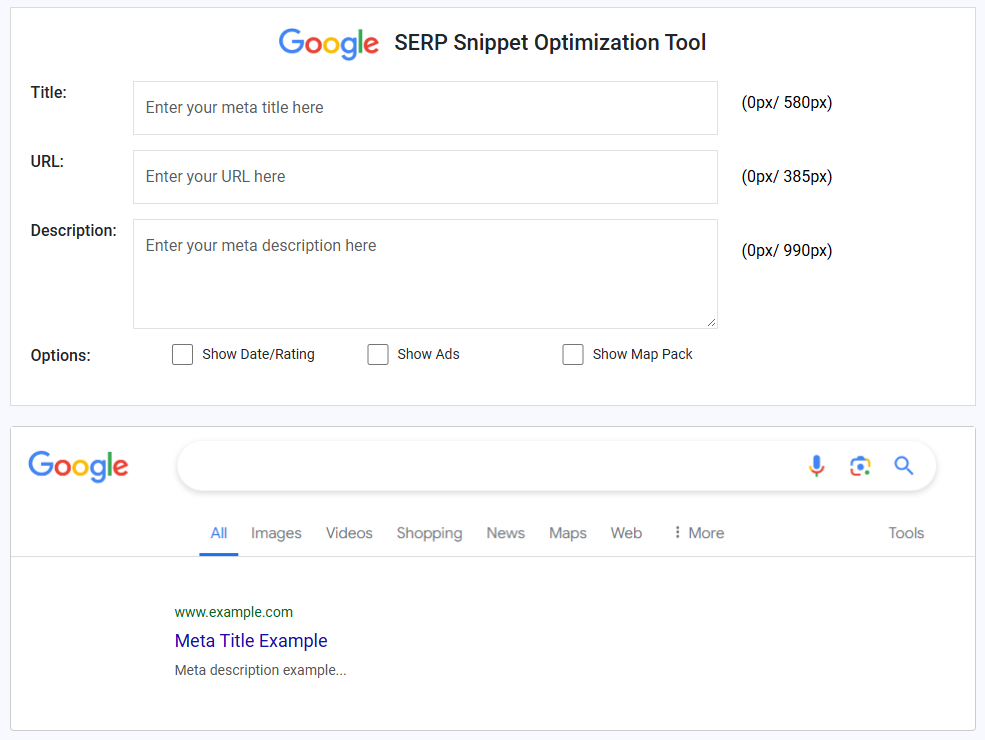985x740 pixels.
Task: Click the Description: field label
Action: coord(73,231)
